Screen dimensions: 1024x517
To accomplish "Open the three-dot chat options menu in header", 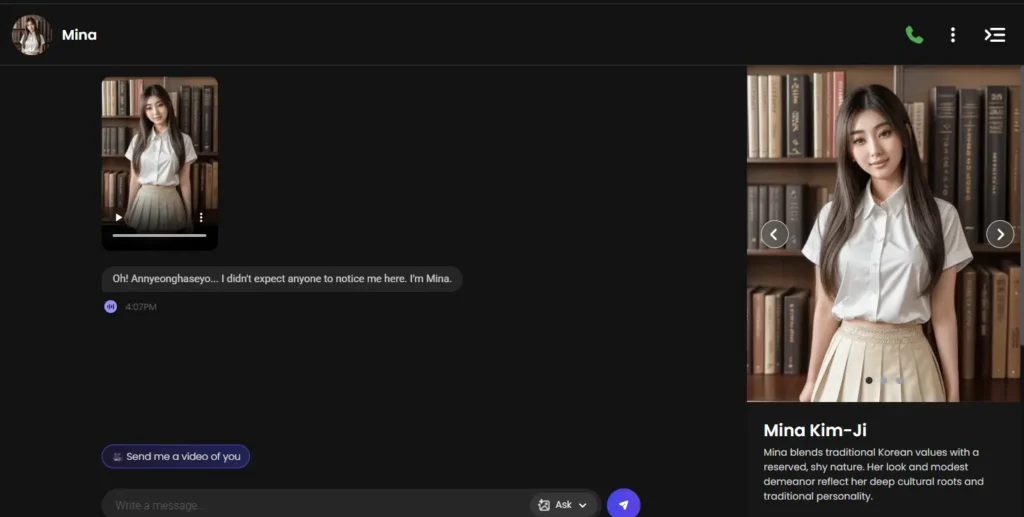I will tap(952, 35).
